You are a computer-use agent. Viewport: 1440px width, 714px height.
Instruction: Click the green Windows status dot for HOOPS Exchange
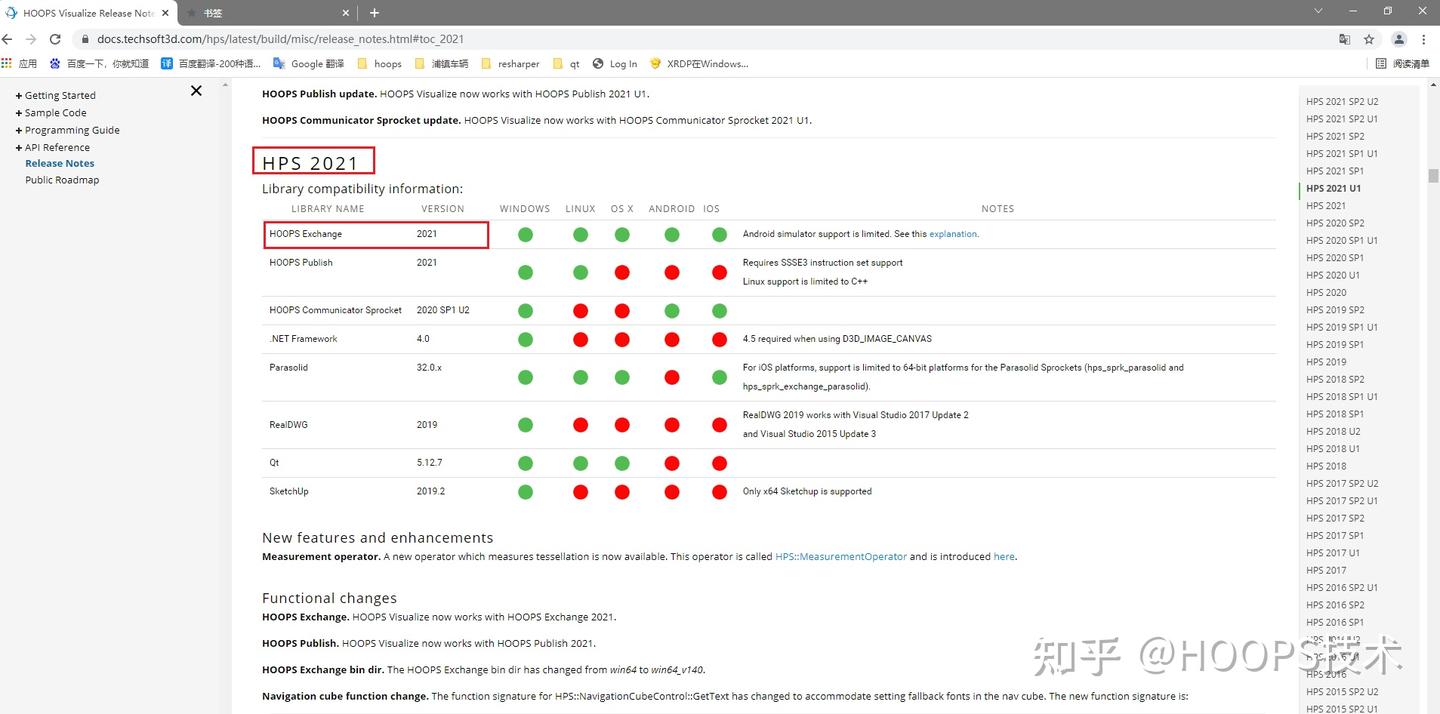point(525,234)
